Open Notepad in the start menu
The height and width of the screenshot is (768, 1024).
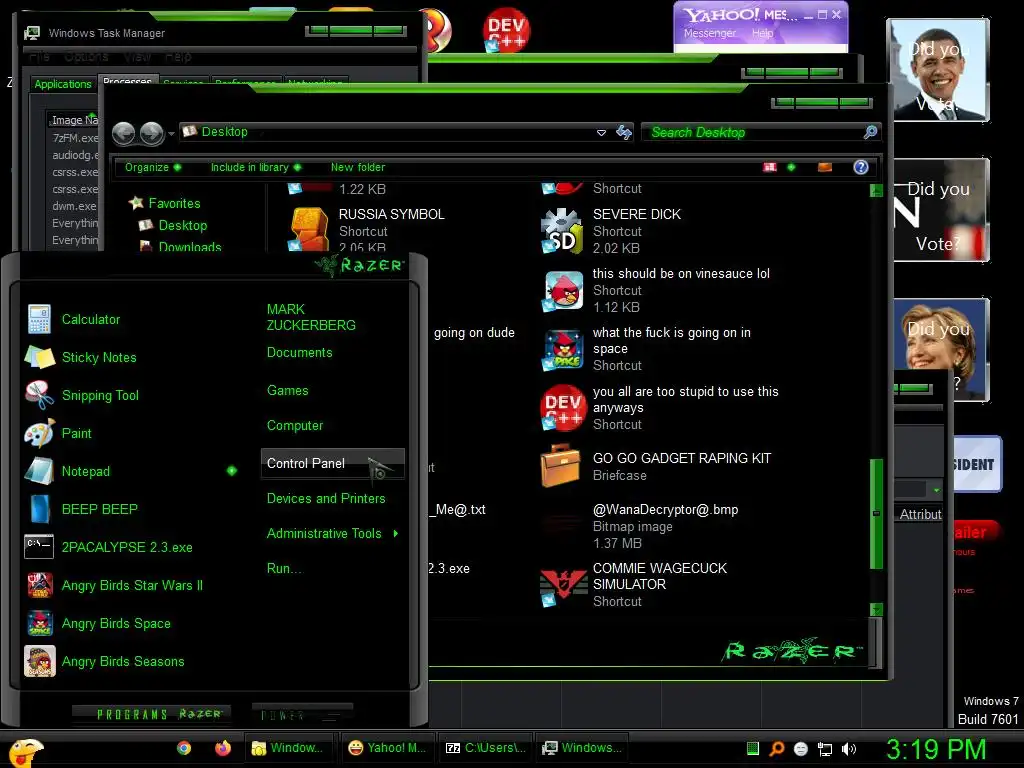tap(86, 471)
